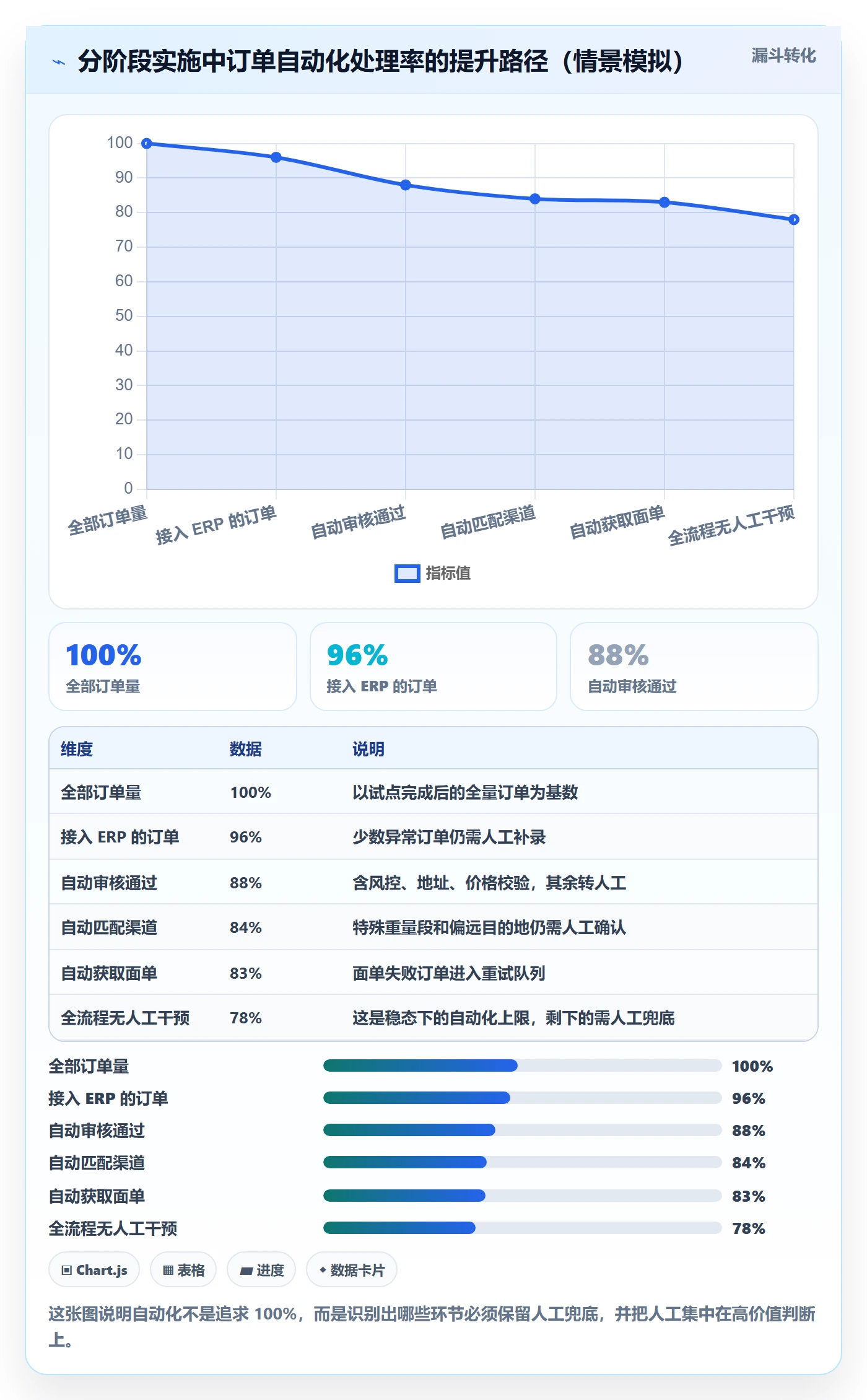Click the summary paragraph starting 这张图说明自动化

pos(432,1327)
